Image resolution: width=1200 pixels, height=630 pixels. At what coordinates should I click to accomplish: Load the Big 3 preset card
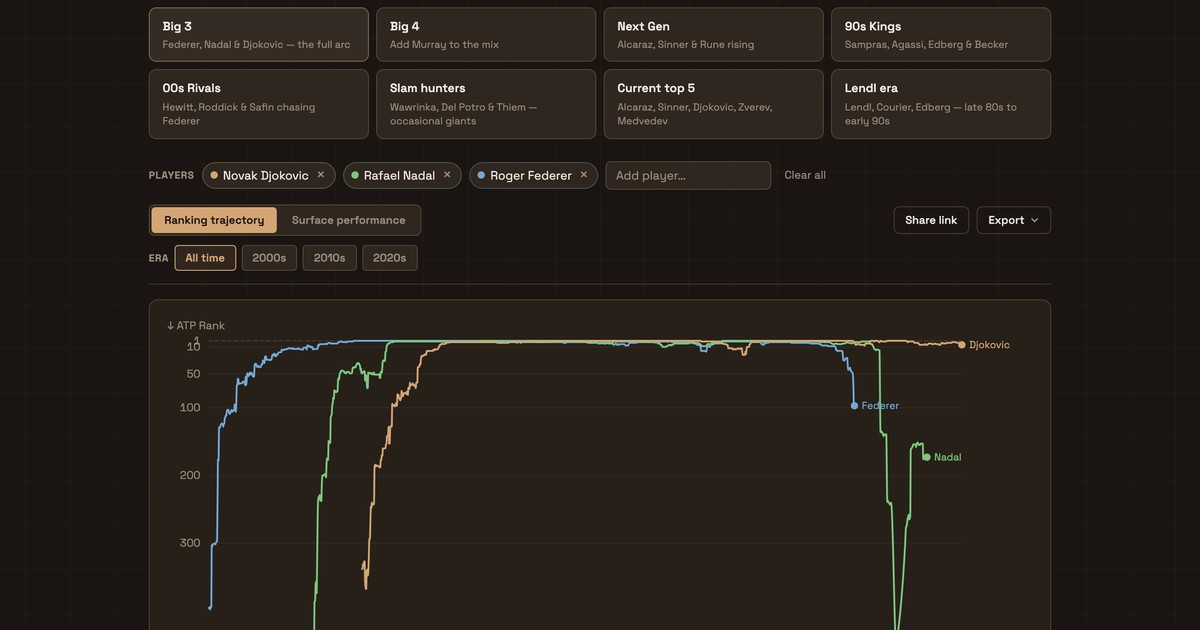click(259, 35)
